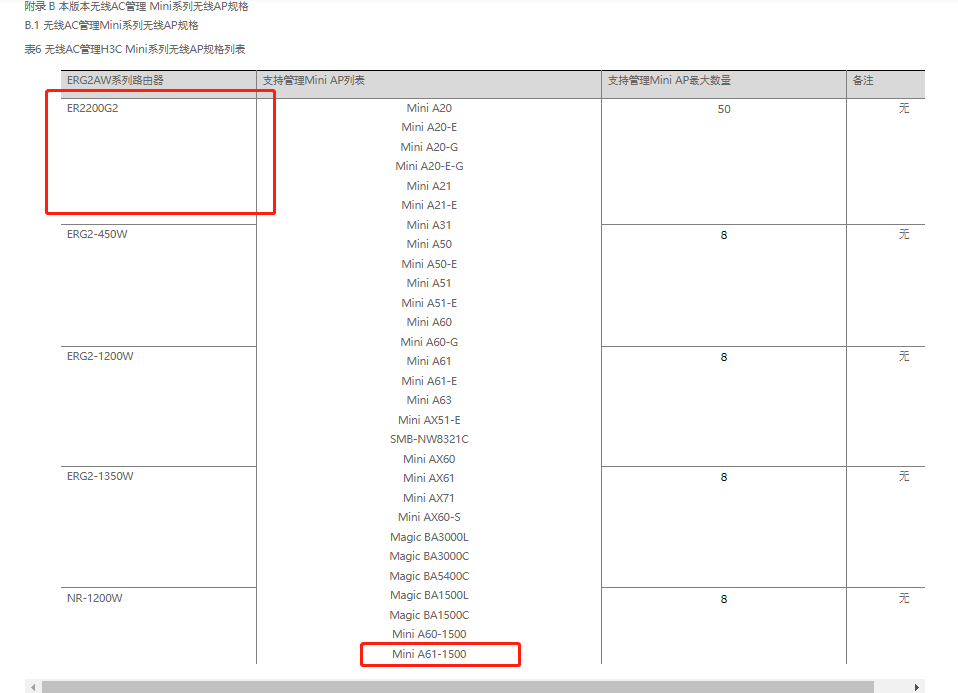Click the Mini A61-1500 entry
Screen dimensions: 958x693
[x=429, y=654]
